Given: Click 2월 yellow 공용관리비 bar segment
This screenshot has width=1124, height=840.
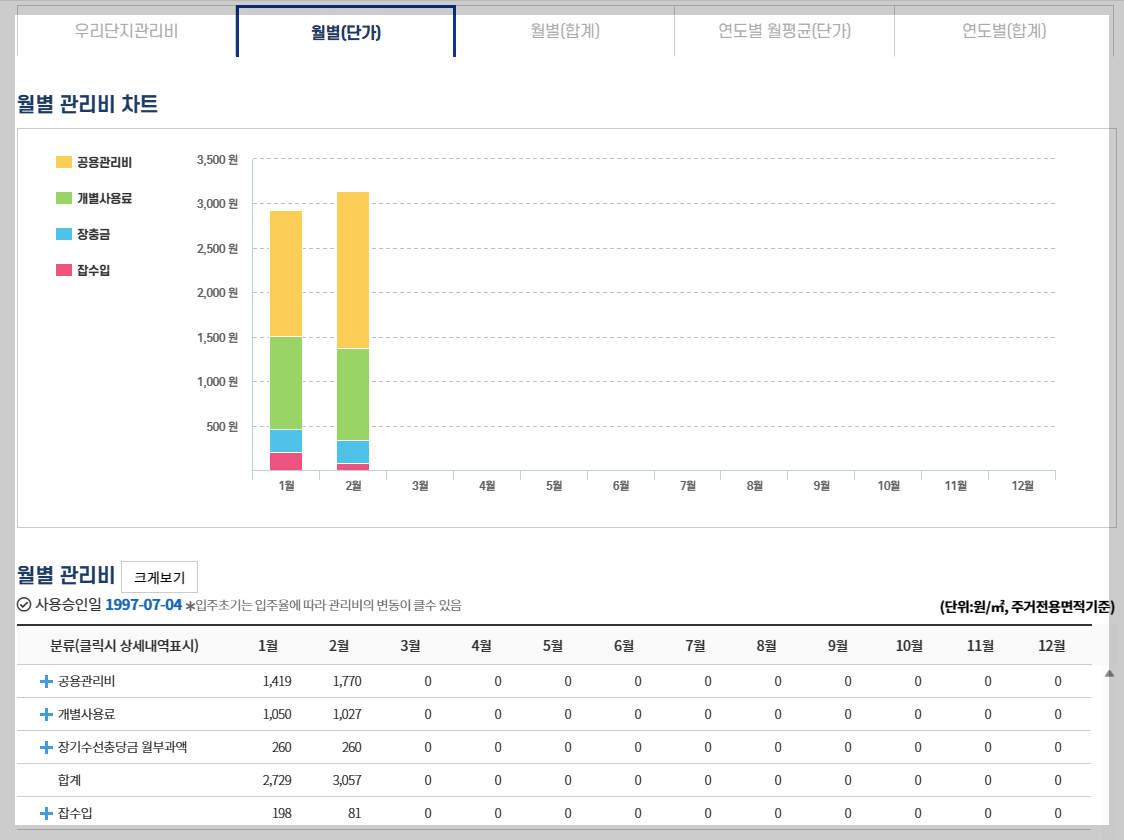Looking at the screenshot, I should [353, 270].
